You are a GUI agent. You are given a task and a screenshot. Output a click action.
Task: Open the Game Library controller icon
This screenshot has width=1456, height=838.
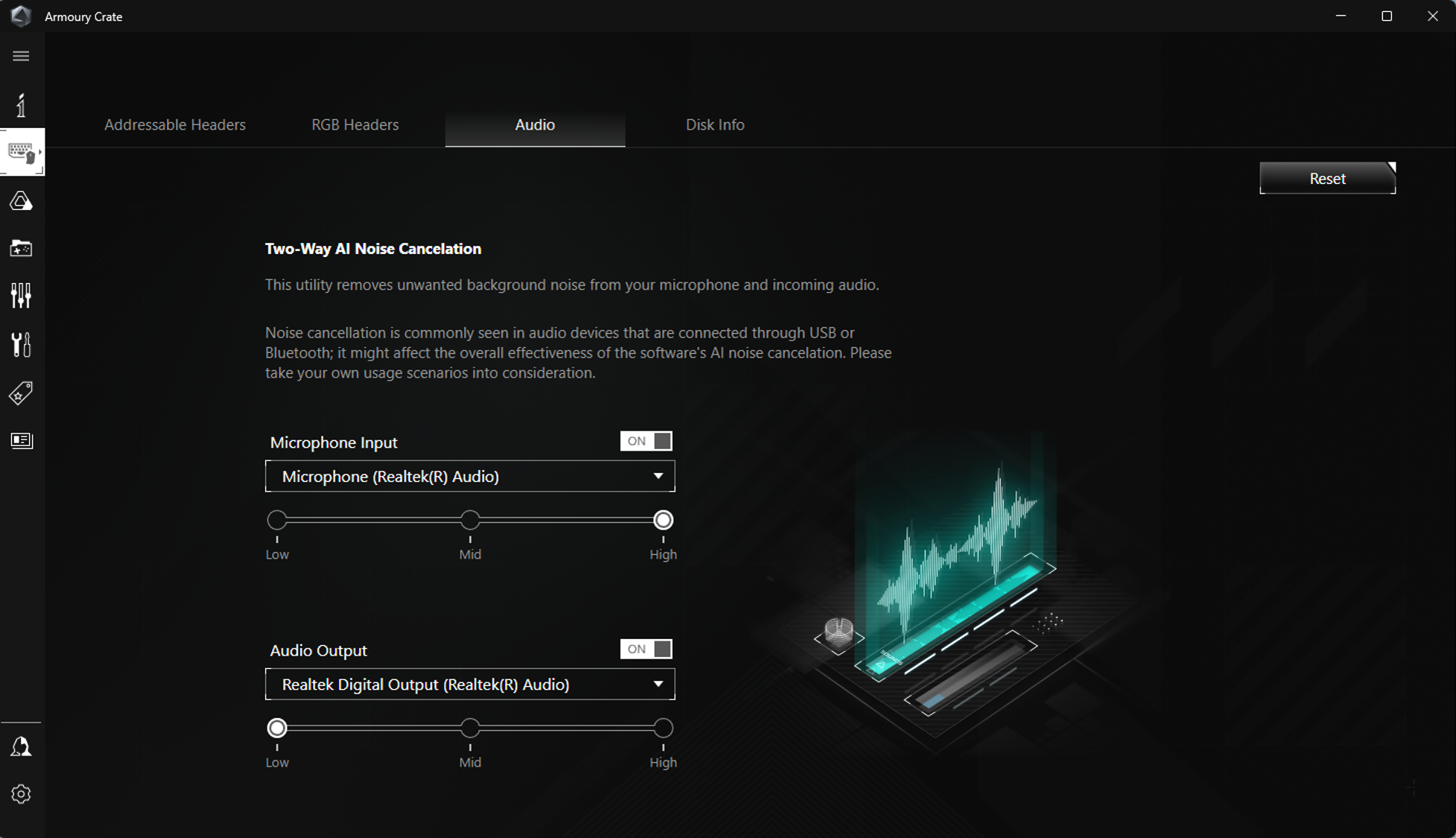coord(21,249)
